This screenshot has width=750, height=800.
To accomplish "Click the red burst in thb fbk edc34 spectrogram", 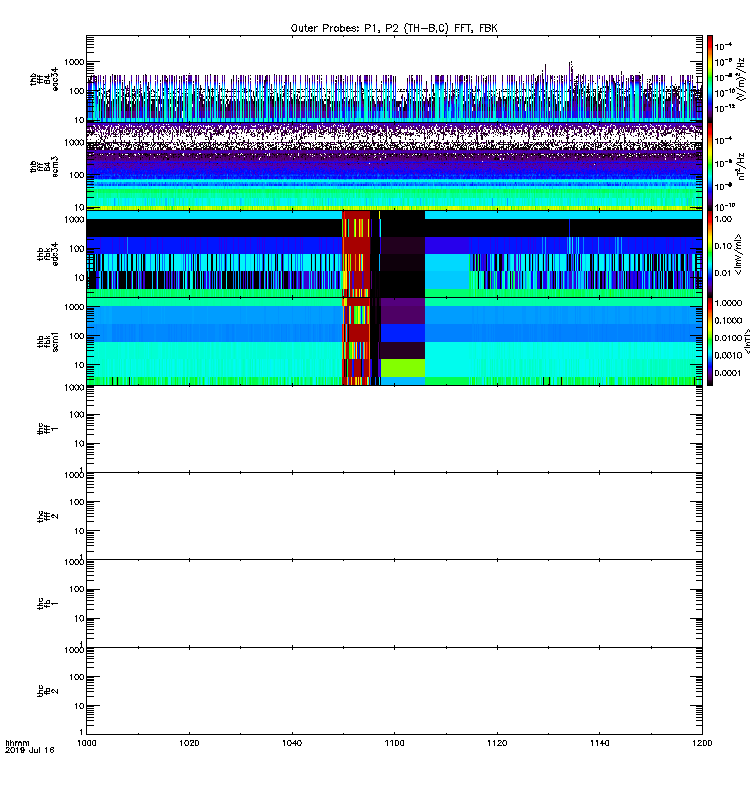I will 356,254.
